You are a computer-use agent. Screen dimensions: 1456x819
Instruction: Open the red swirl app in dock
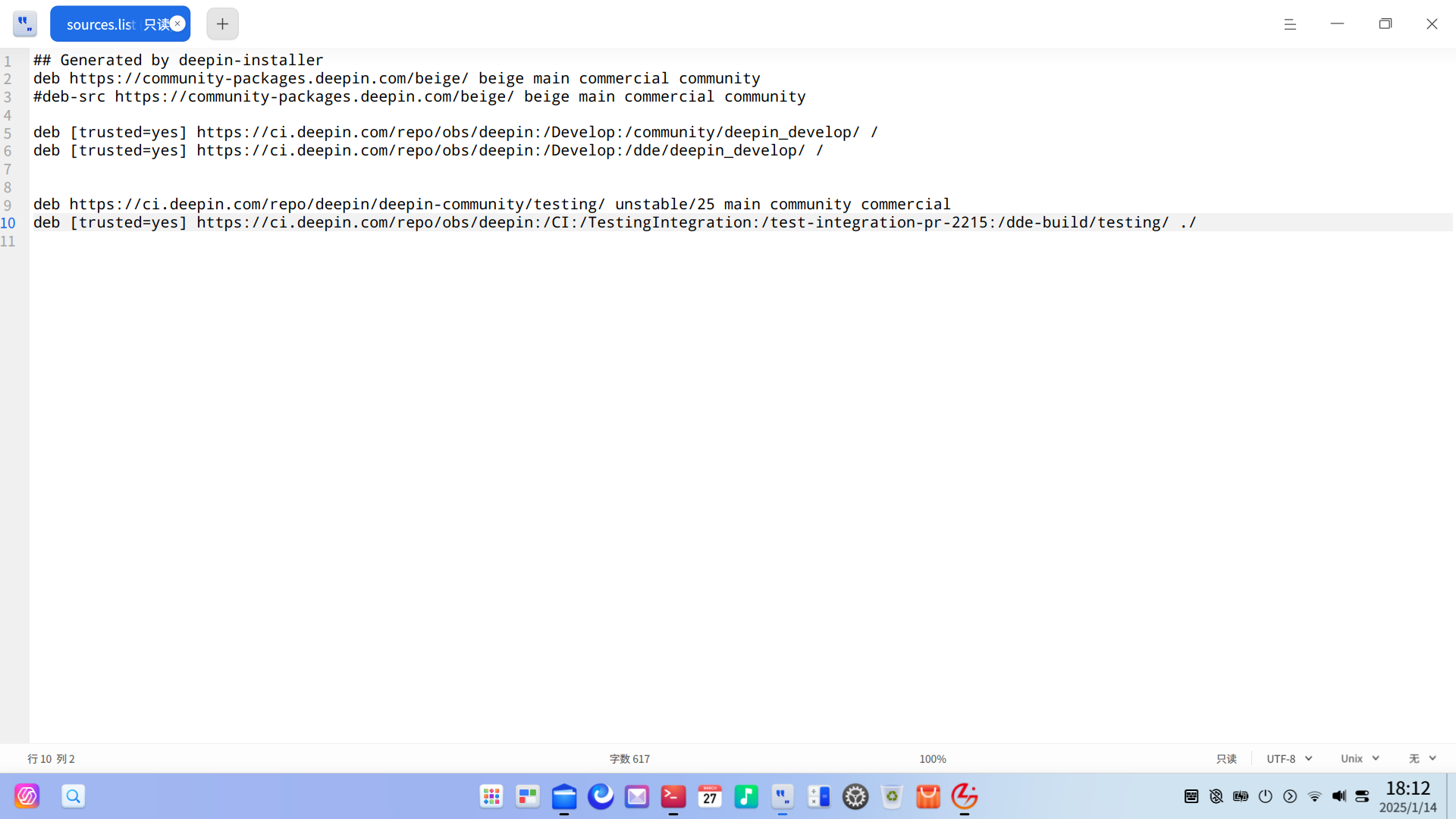965,796
